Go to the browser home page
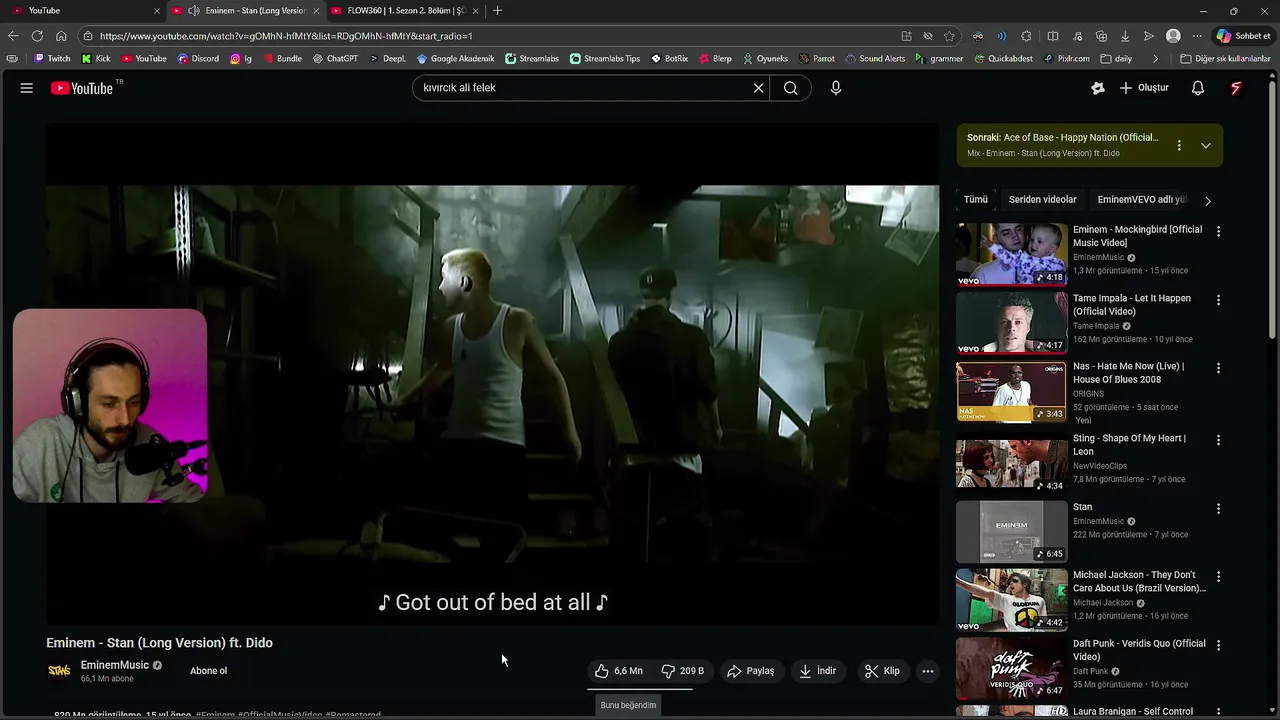1280x720 pixels. [61, 36]
